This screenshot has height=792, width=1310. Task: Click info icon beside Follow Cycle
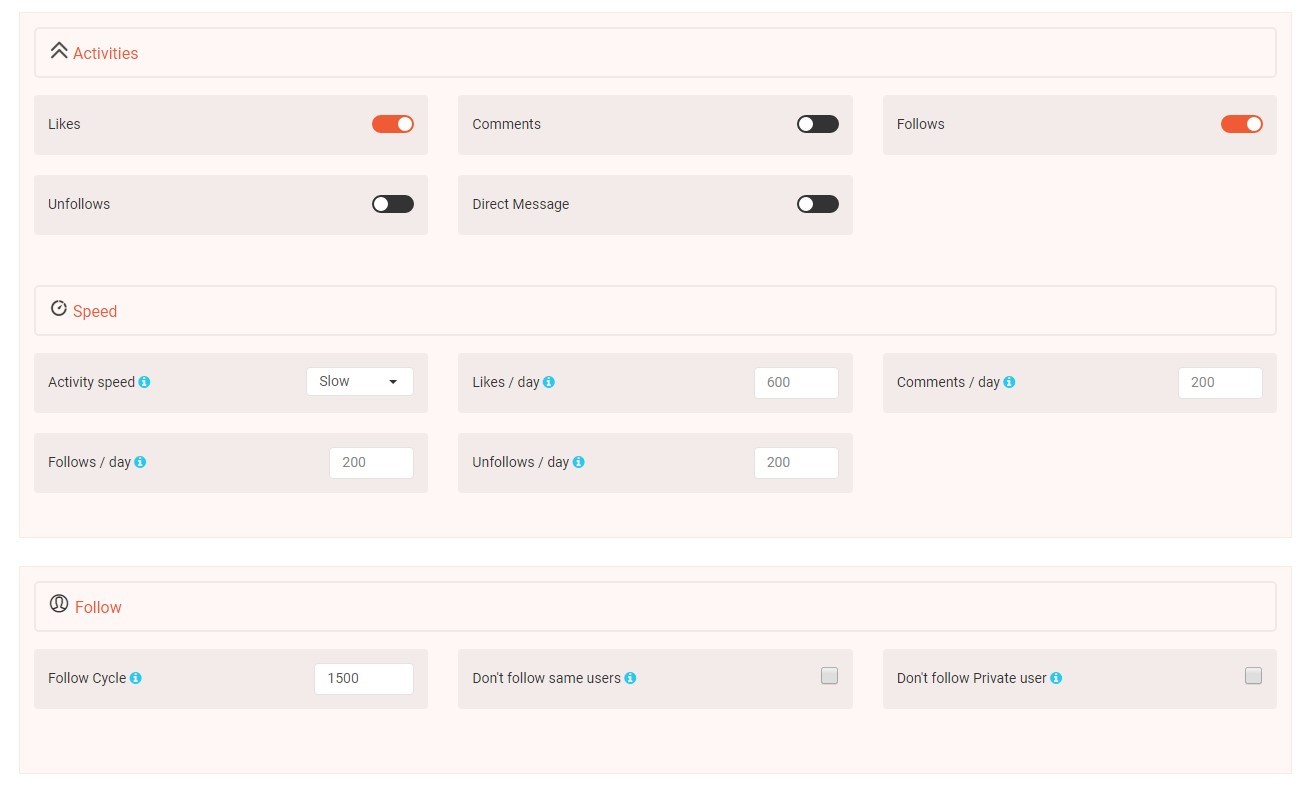click(135, 678)
